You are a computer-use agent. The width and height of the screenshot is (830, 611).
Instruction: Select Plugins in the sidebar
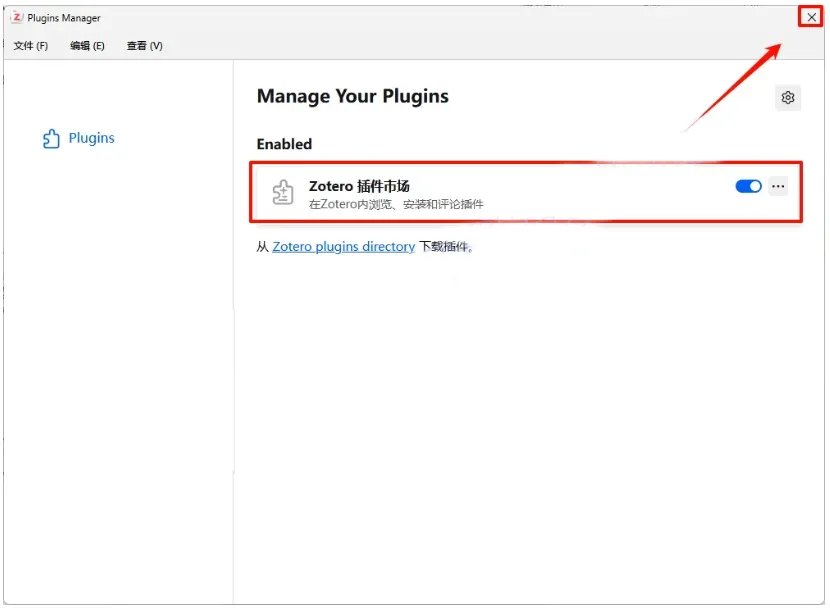click(x=78, y=138)
